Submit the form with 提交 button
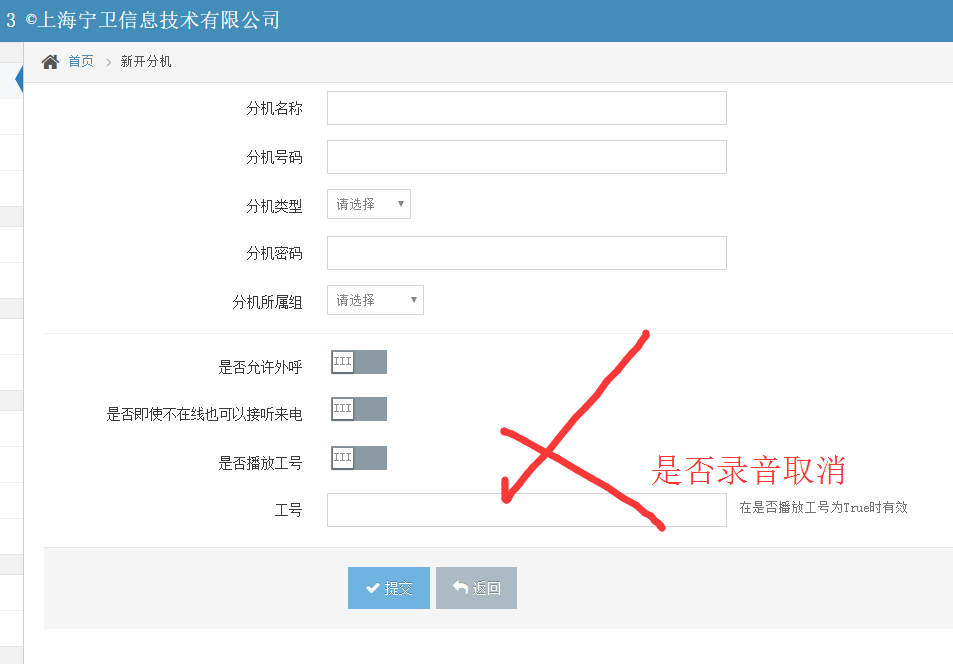953x664 pixels. 389,588
